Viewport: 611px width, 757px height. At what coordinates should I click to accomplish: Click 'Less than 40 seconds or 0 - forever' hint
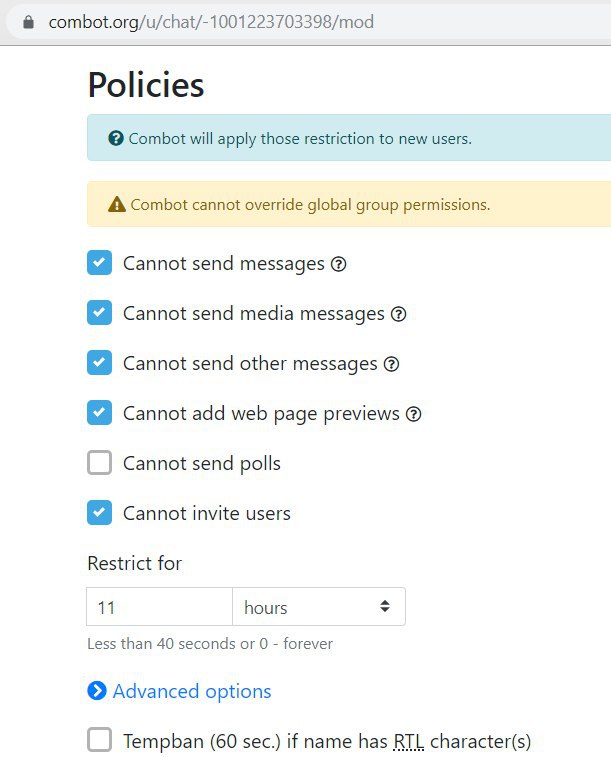[x=210, y=644]
